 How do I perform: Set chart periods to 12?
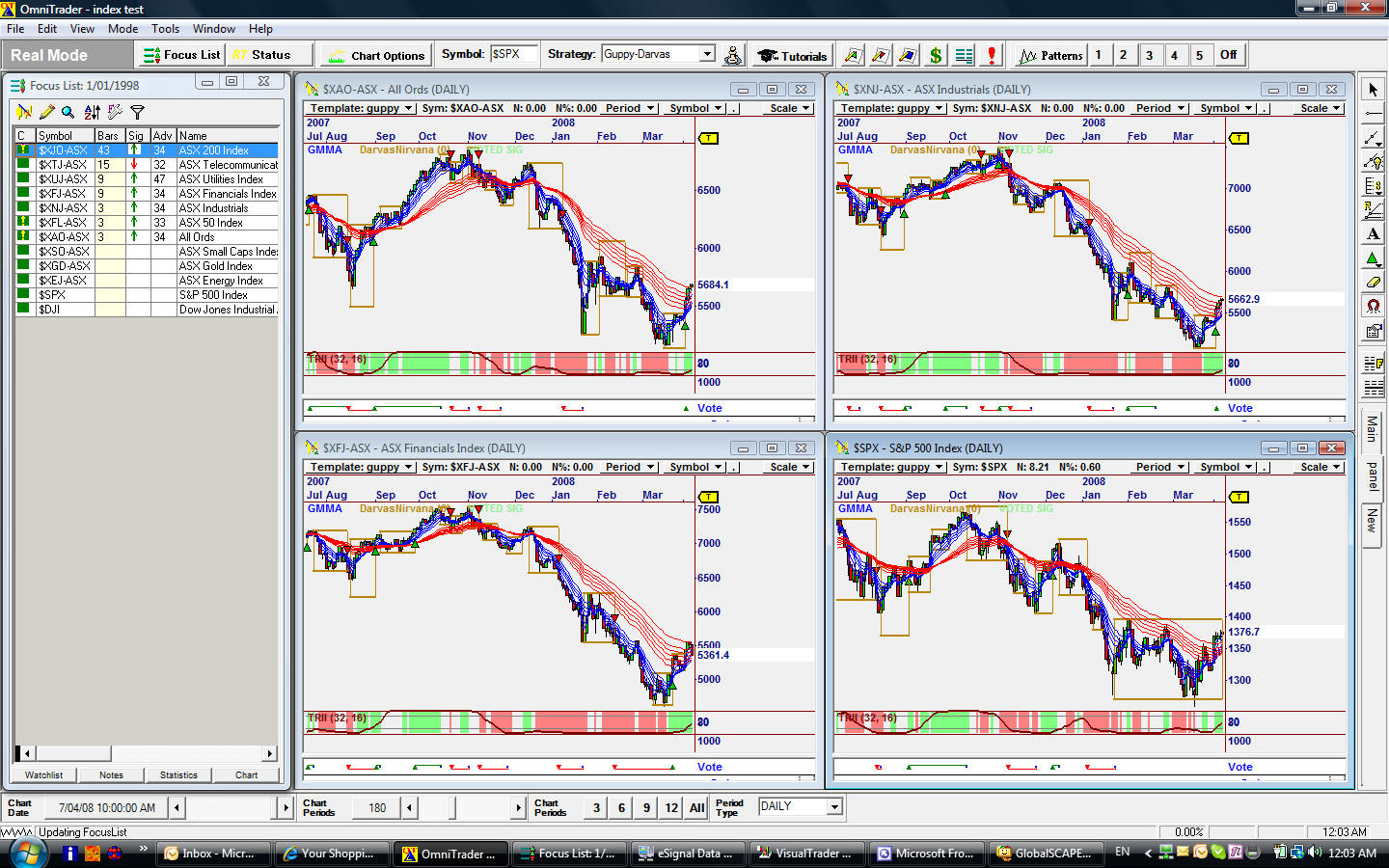coord(671,808)
